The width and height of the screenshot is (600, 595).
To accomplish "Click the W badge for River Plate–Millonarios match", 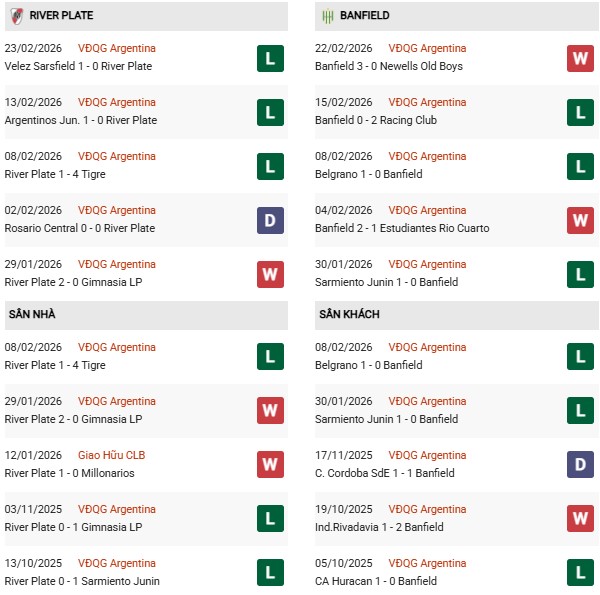I will point(270,465).
